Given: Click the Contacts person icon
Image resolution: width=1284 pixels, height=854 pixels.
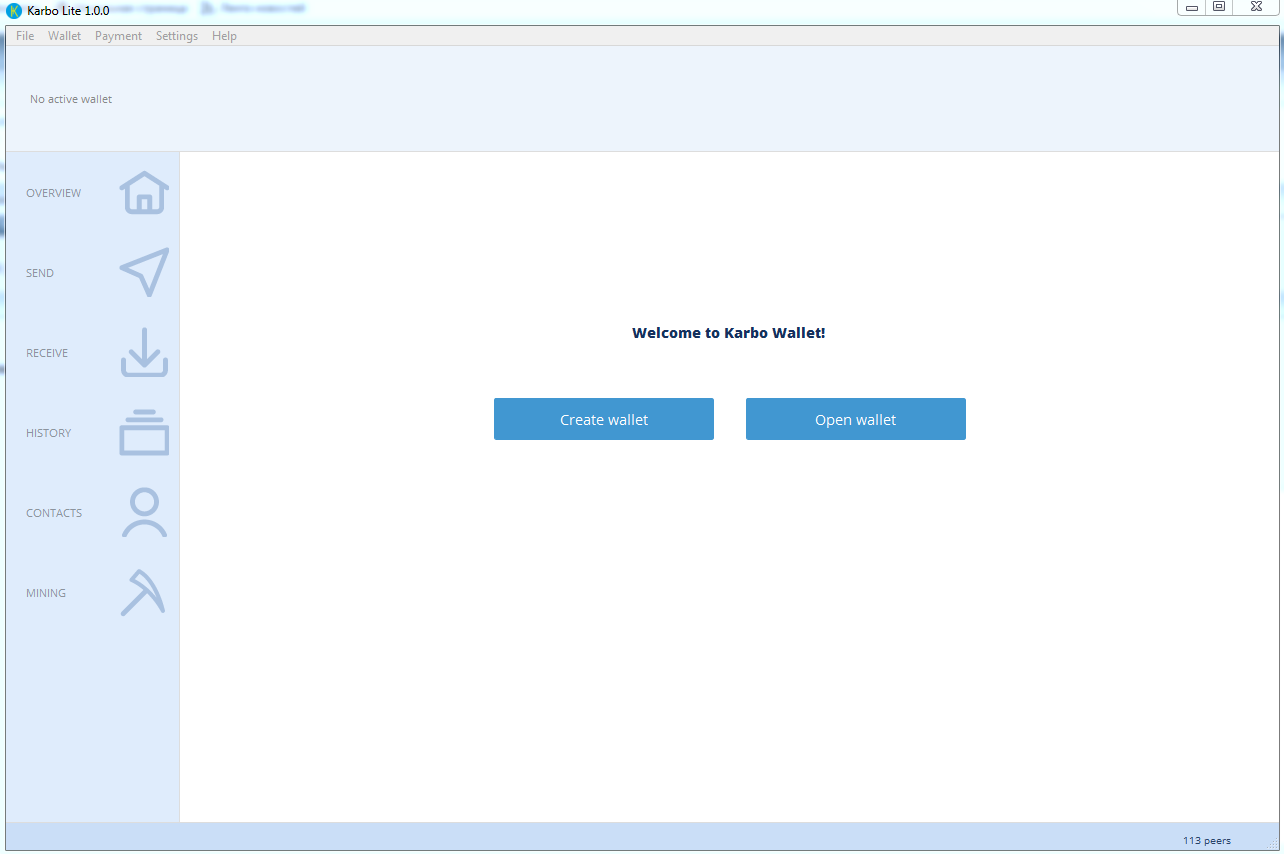Looking at the screenshot, I should coord(144,512).
